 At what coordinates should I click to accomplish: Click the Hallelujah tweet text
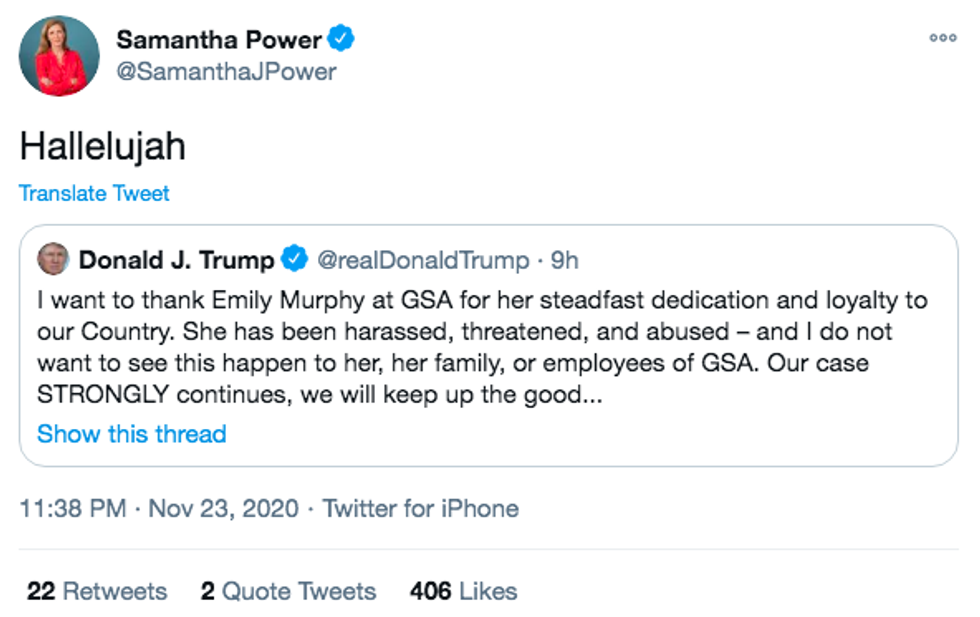pos(102,146)
